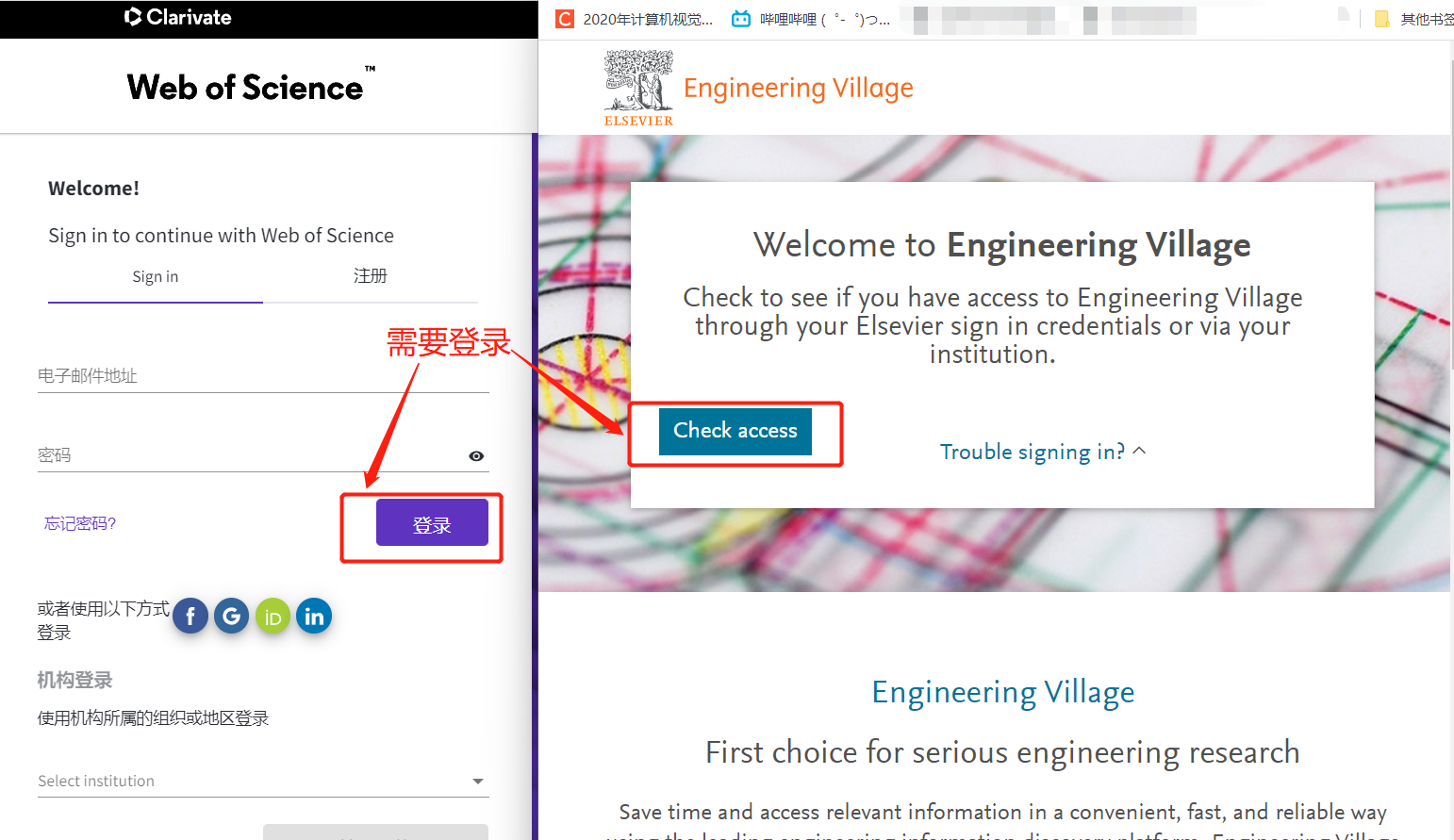Sign in with the Google icon
Image resolution: width=1454 pixels, height=840 pixels.
click(232, 617)
